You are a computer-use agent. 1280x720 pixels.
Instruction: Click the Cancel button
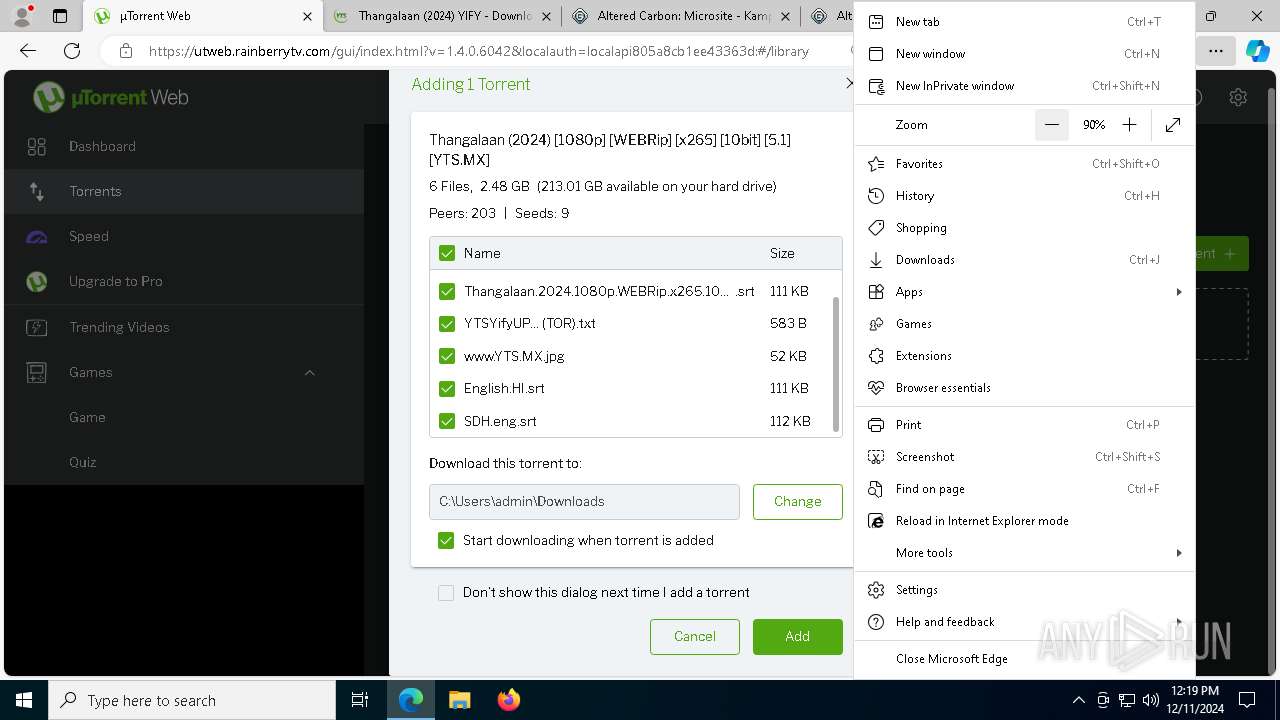[695, 637]
